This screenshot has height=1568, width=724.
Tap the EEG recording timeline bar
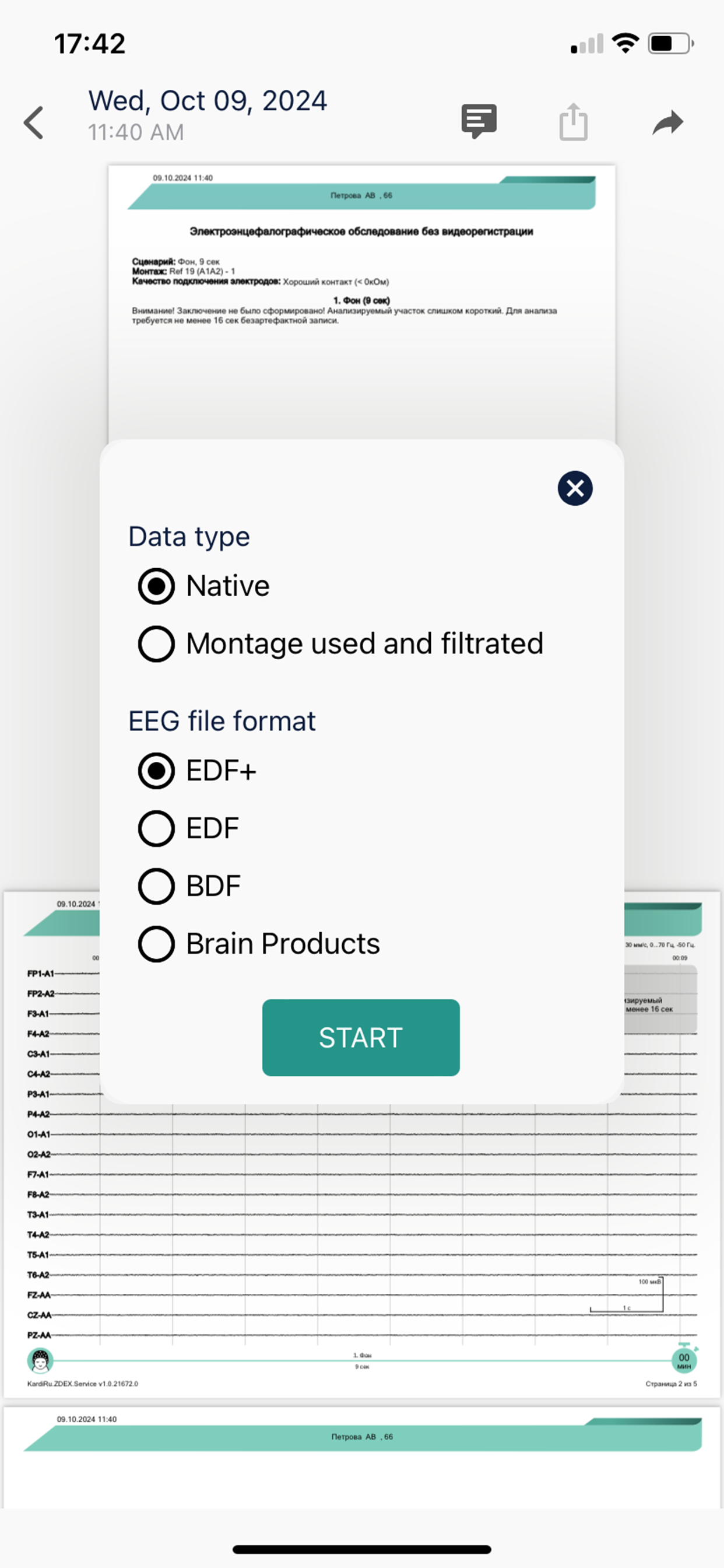point(362,1360)
